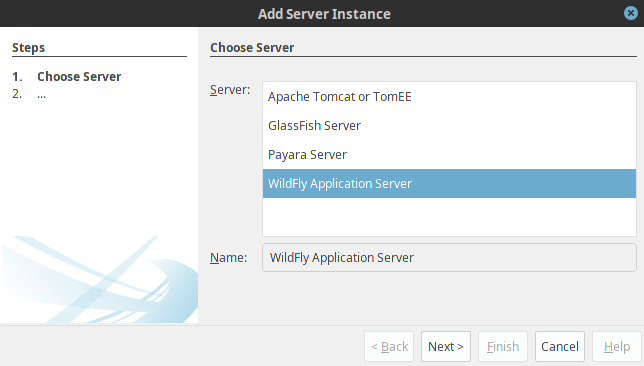Close the Add Server Instance dialog

point(631,13)
